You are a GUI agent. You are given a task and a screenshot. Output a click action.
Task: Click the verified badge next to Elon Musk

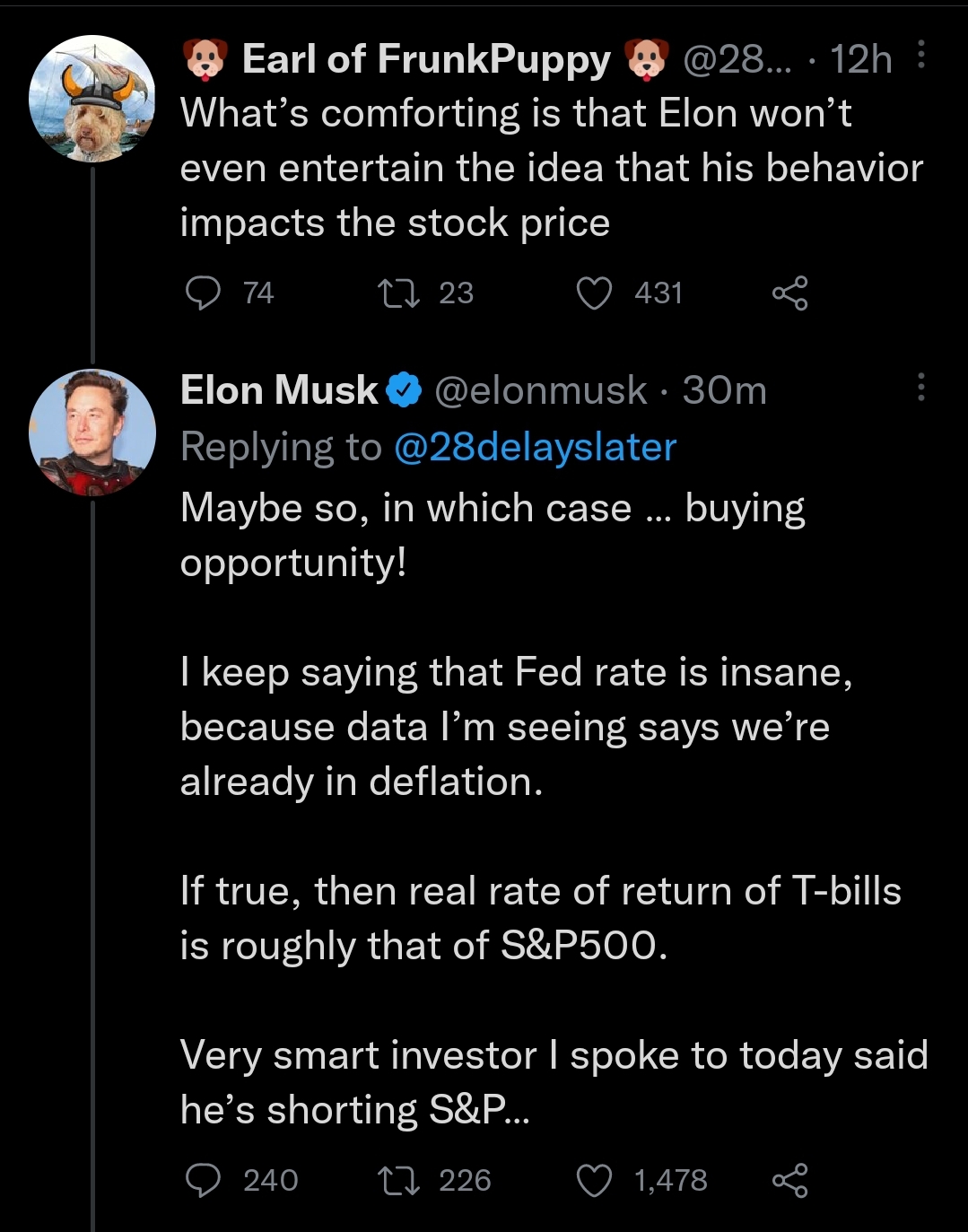(x=404, y=390)
